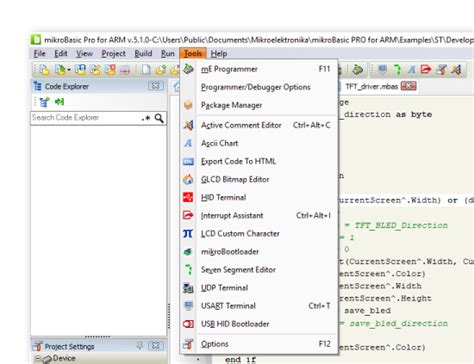Choose Interrupt Assistant menu entry
474x364 pixels.
(x=259, y=215)
